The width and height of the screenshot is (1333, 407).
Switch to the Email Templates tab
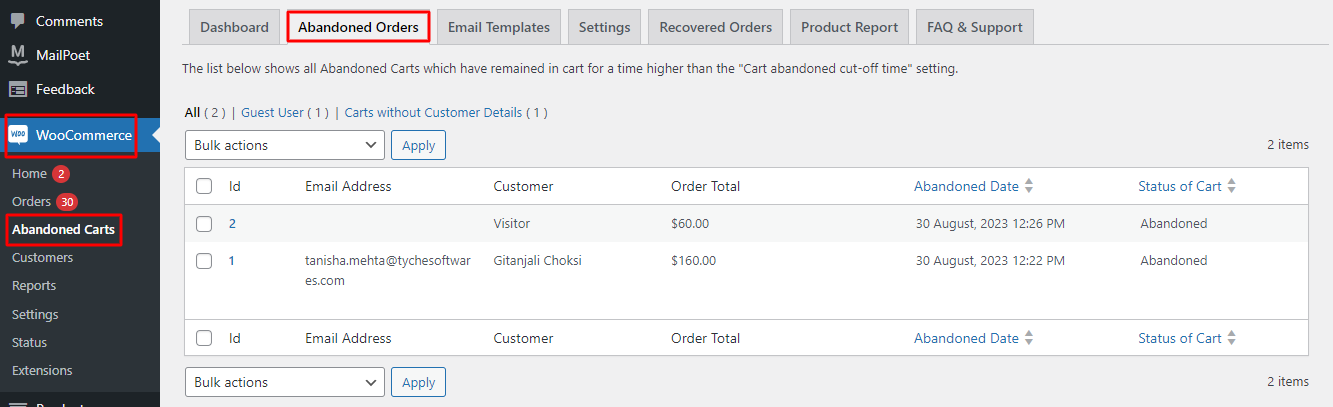click(499, 27)
